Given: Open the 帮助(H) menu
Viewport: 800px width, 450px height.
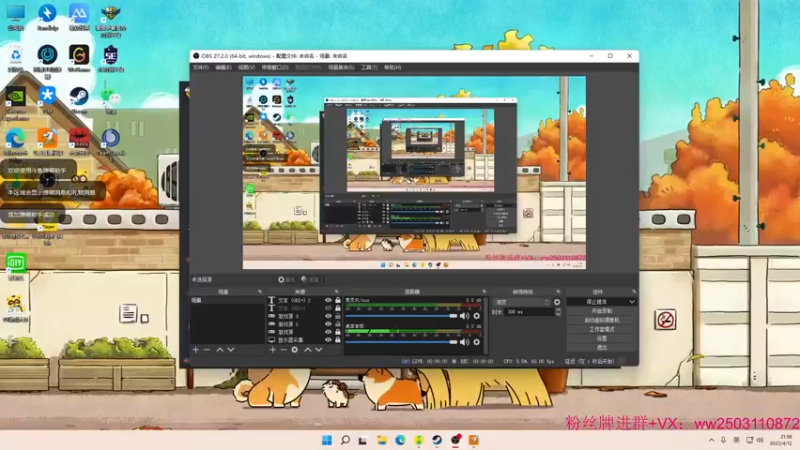Looking at the screenshot, I should point(392,67).
